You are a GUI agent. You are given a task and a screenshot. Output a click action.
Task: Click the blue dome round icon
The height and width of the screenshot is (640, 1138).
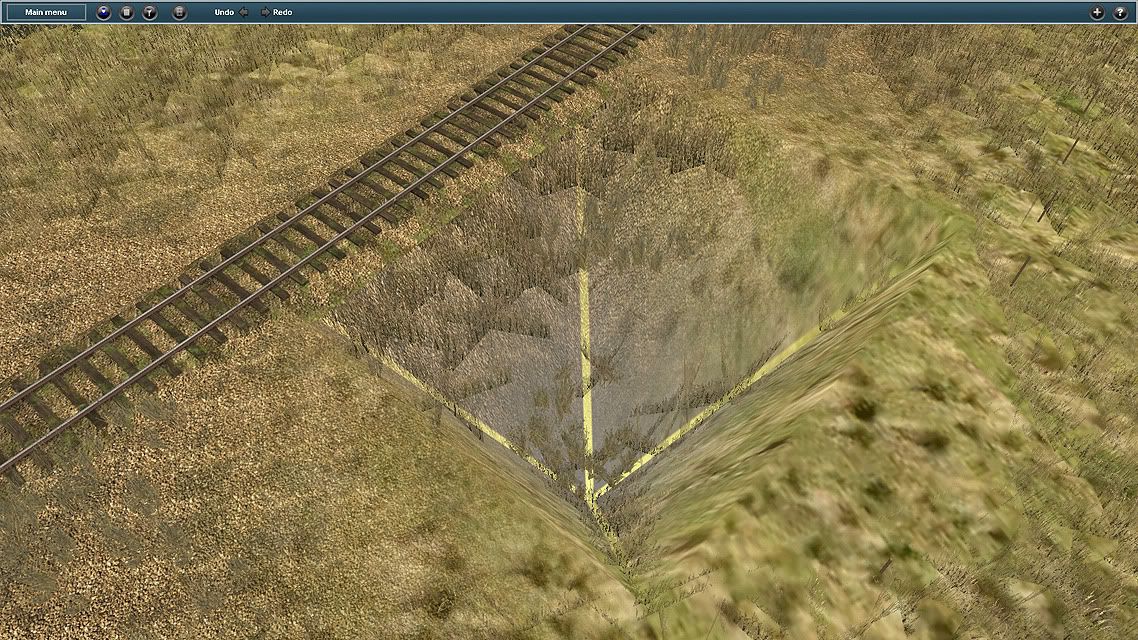coord(104,12)
